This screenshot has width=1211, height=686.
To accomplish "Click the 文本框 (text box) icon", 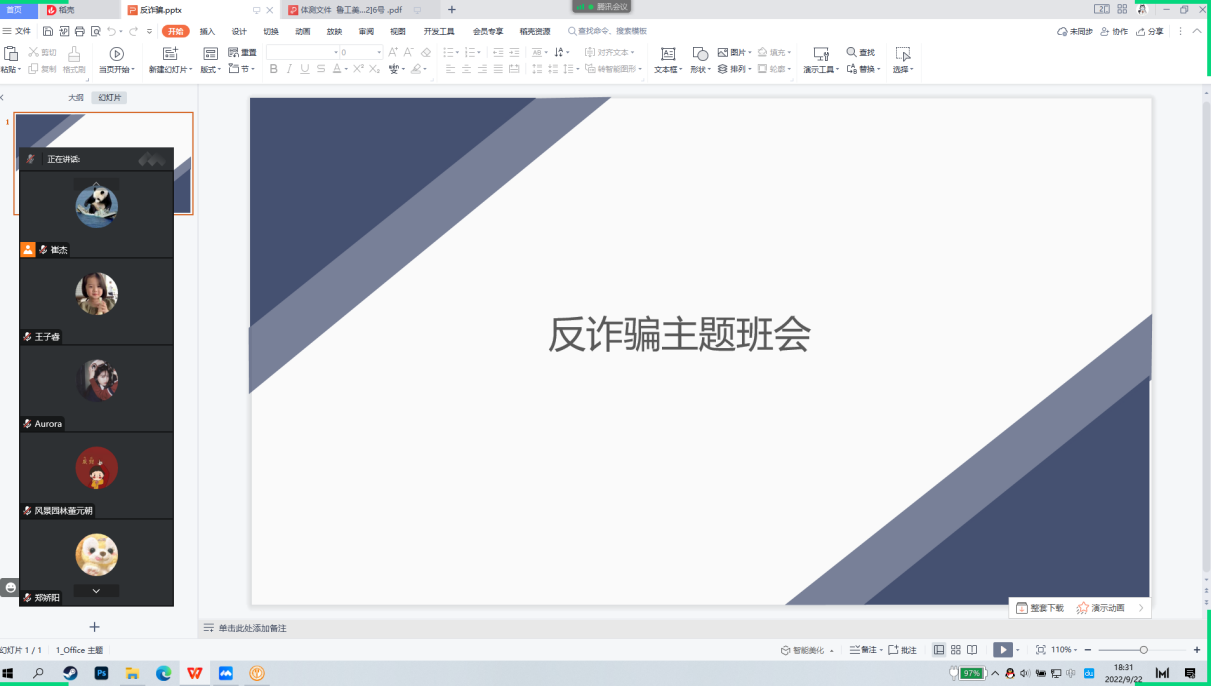I will coord(667,54).
